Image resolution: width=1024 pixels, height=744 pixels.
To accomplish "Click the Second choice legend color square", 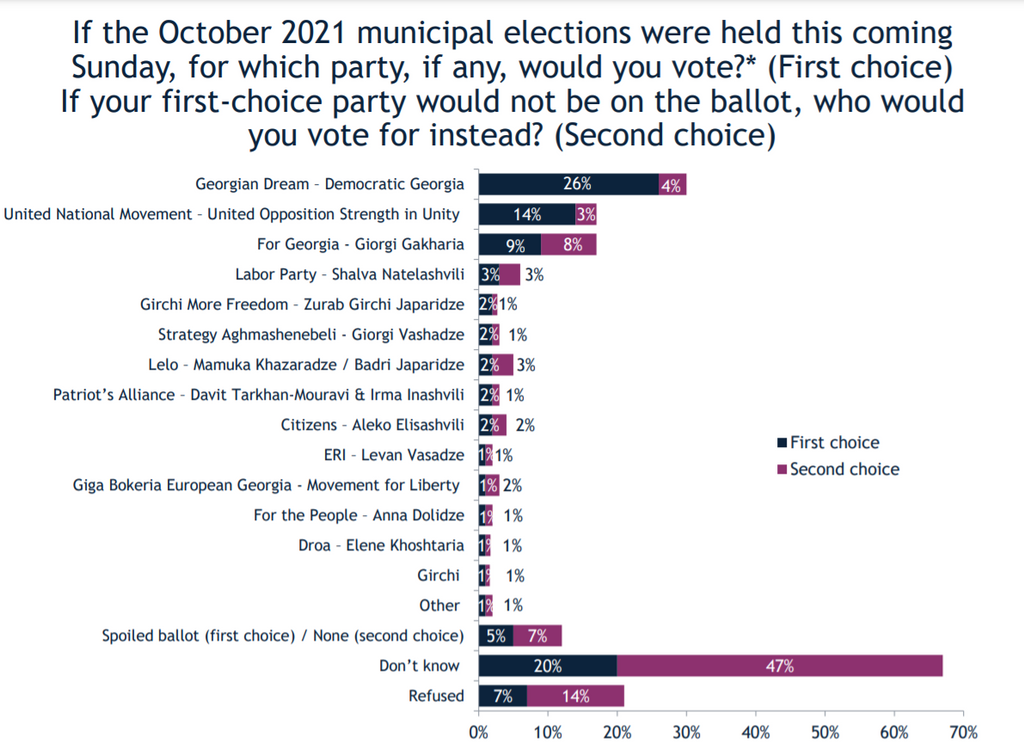I will tap(782, 469).
